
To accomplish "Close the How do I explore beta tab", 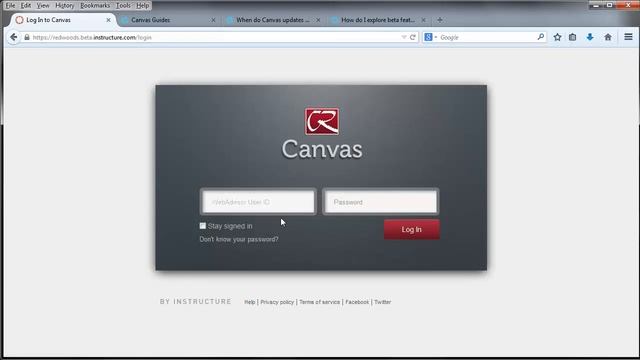I will 423,20.
